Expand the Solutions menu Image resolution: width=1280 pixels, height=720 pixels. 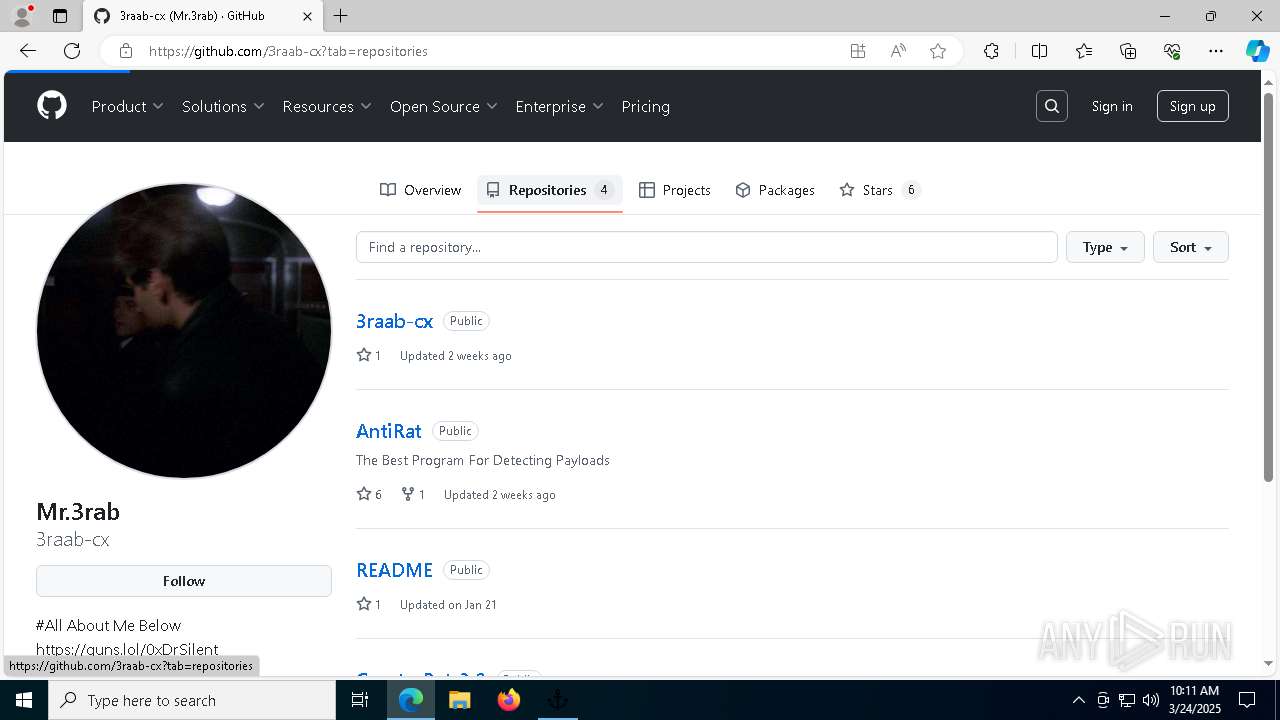click(223, 106)
